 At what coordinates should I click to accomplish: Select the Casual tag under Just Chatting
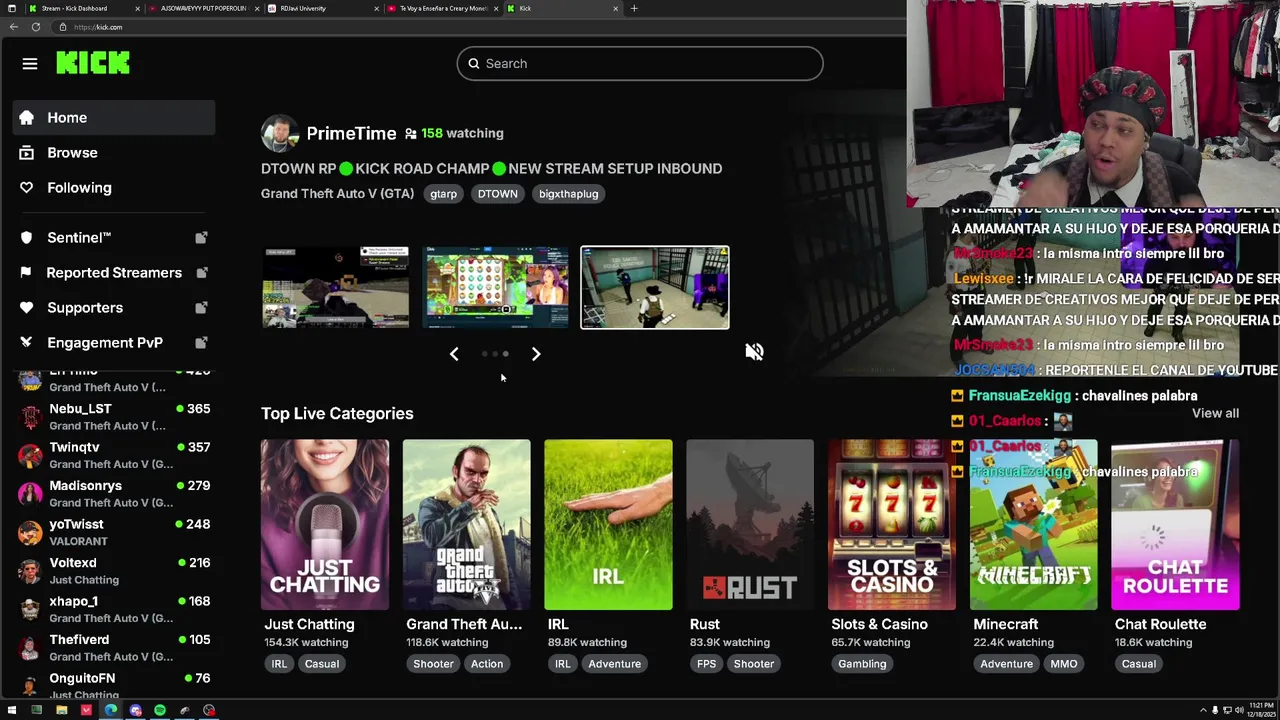pyautogui.click(x=321, y=664)
